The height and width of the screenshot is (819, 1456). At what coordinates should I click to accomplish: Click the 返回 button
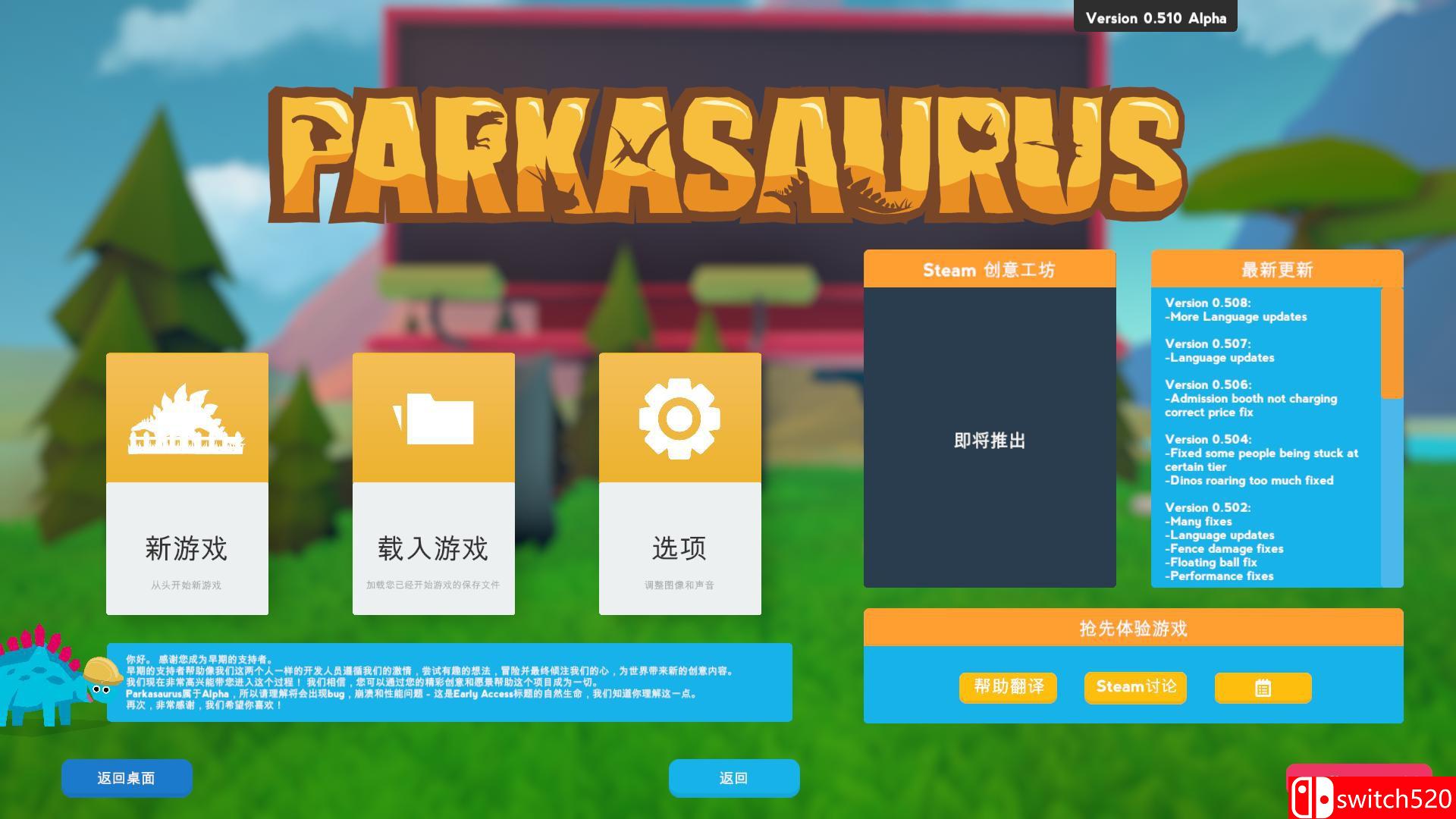point(733,778)
